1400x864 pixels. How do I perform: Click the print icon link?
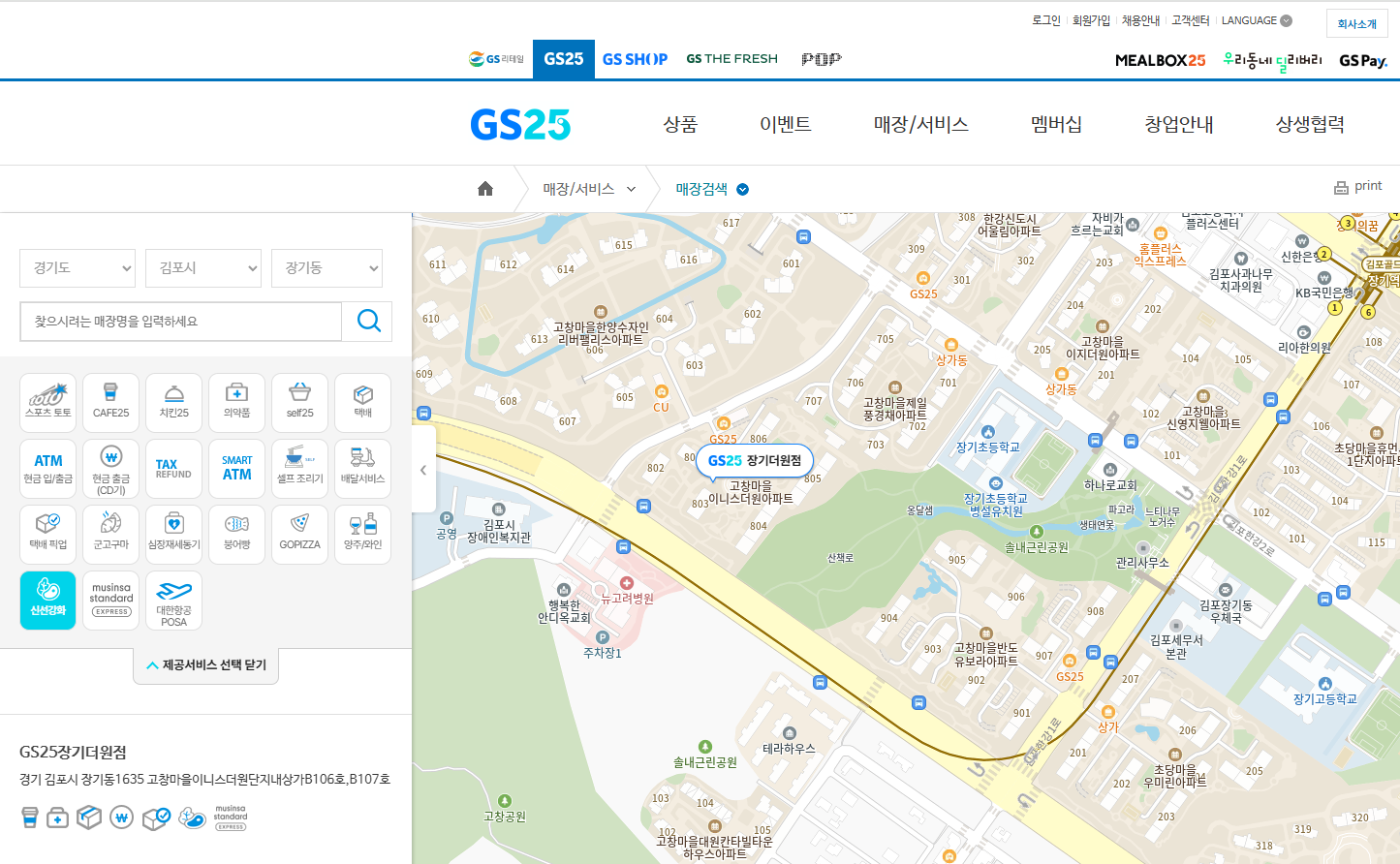(x=1357, y=186)
